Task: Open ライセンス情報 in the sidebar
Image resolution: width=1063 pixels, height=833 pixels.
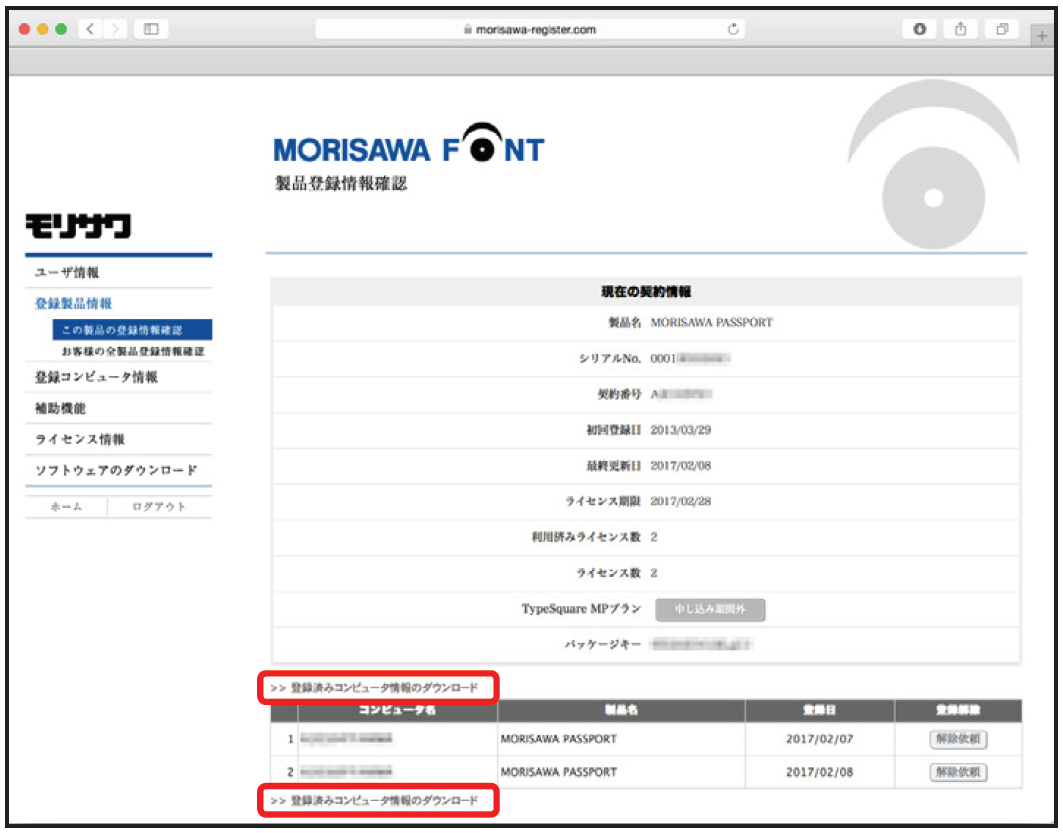Action: tap(80, 439)
